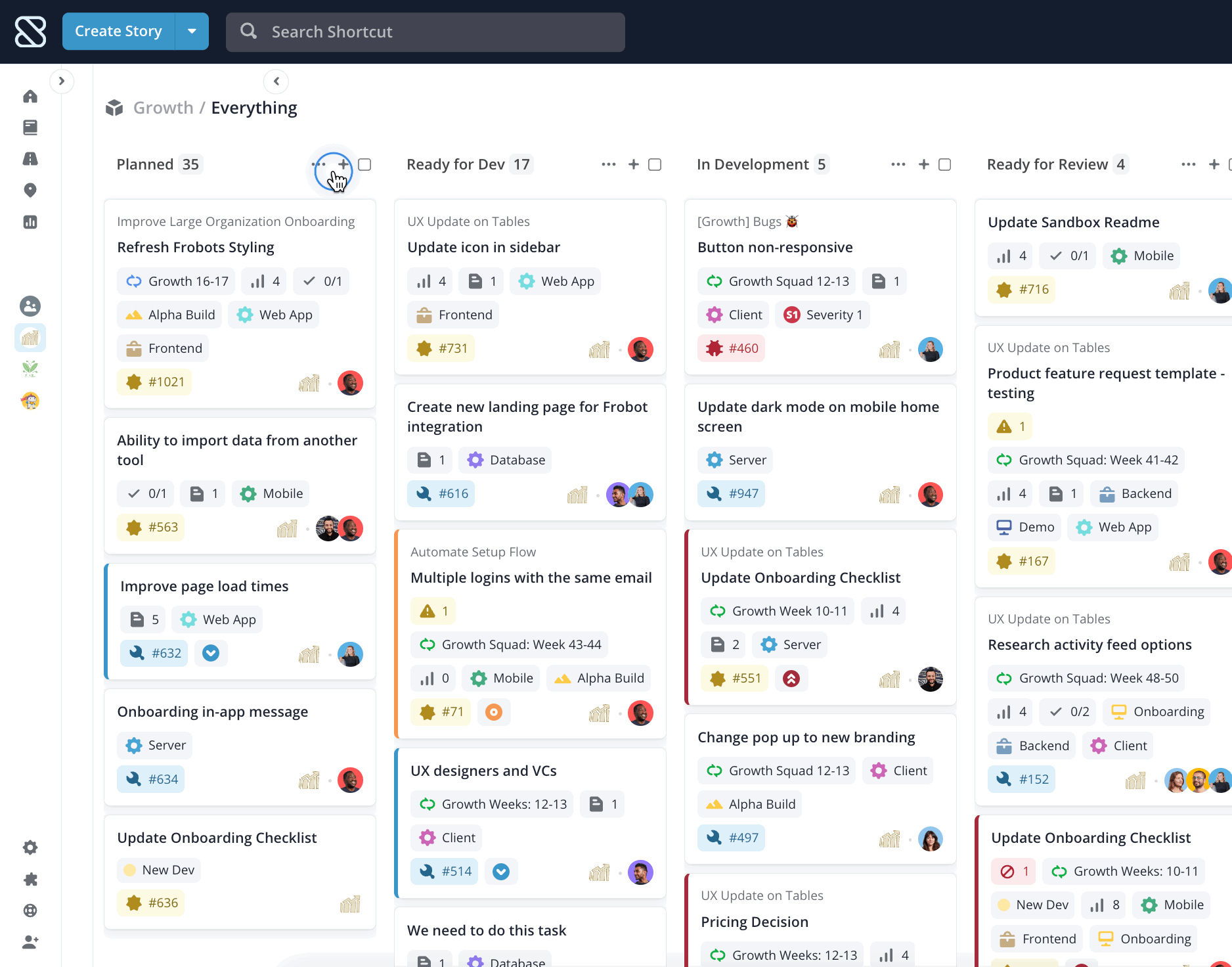Open the invite-member icon at bottom
Viewport: 1232px width, 967px height.
30,942
